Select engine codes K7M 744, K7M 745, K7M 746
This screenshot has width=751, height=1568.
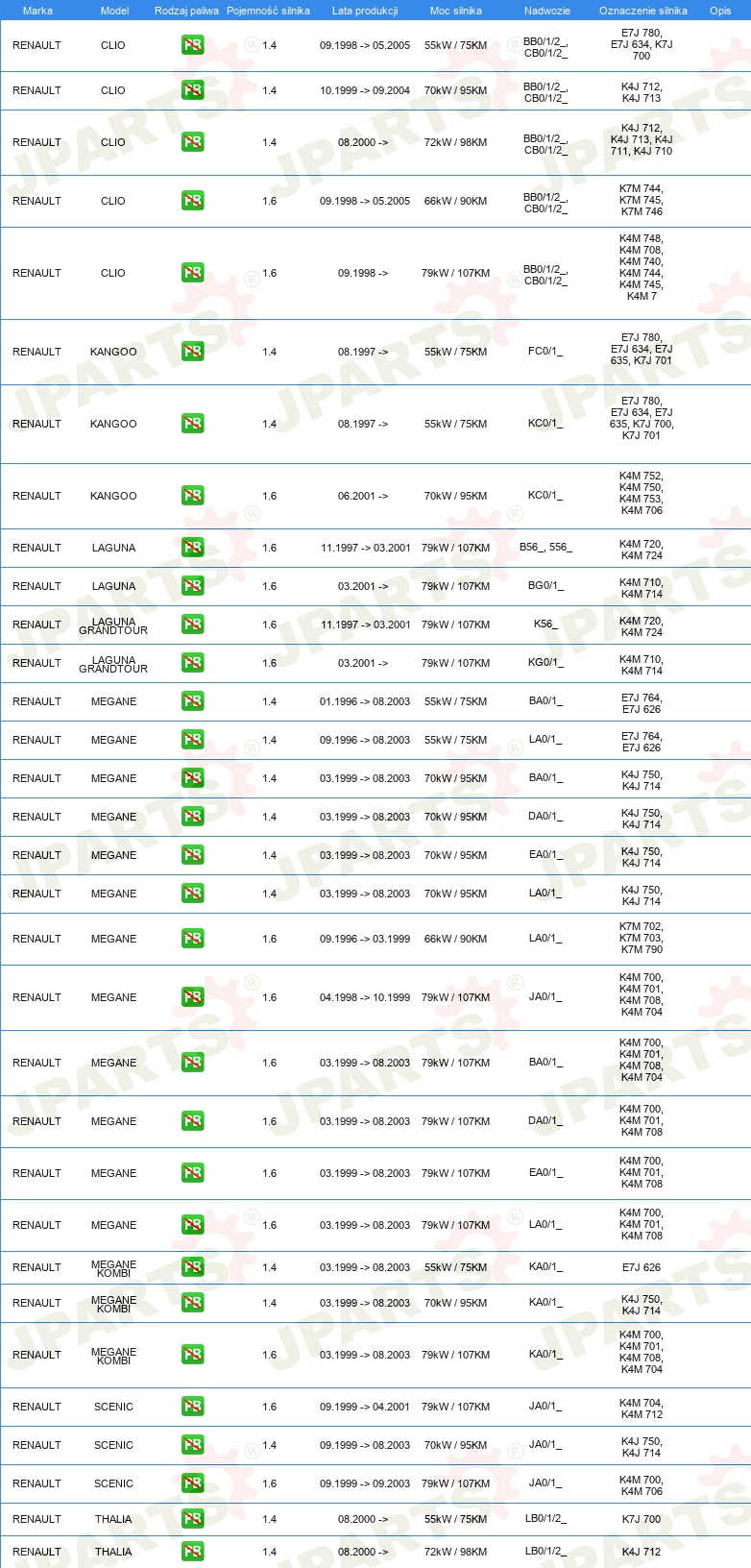point(642,201)
